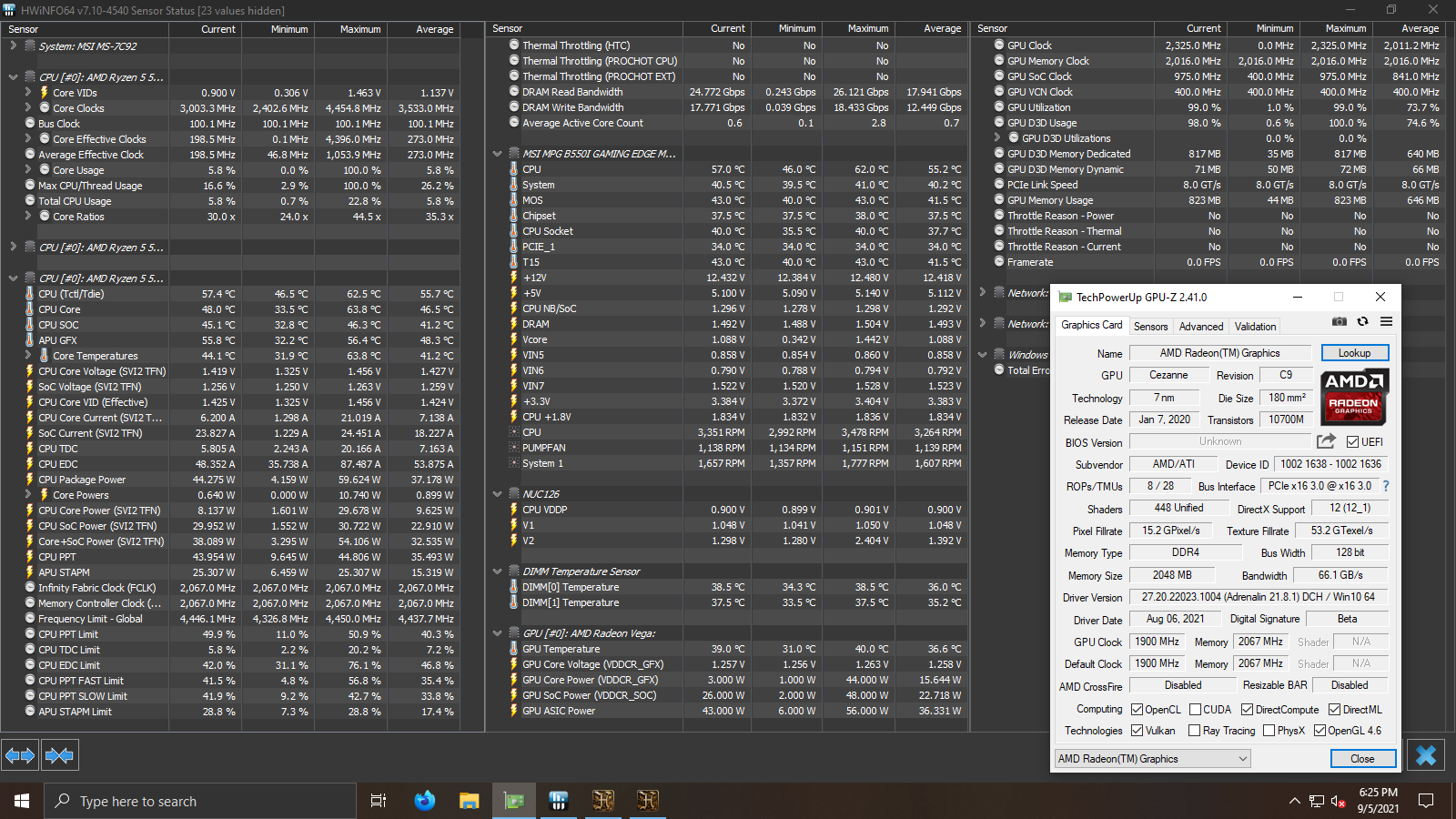Expand the Core Clocks row
1456x819 pixels.
(x=27, y=107)
